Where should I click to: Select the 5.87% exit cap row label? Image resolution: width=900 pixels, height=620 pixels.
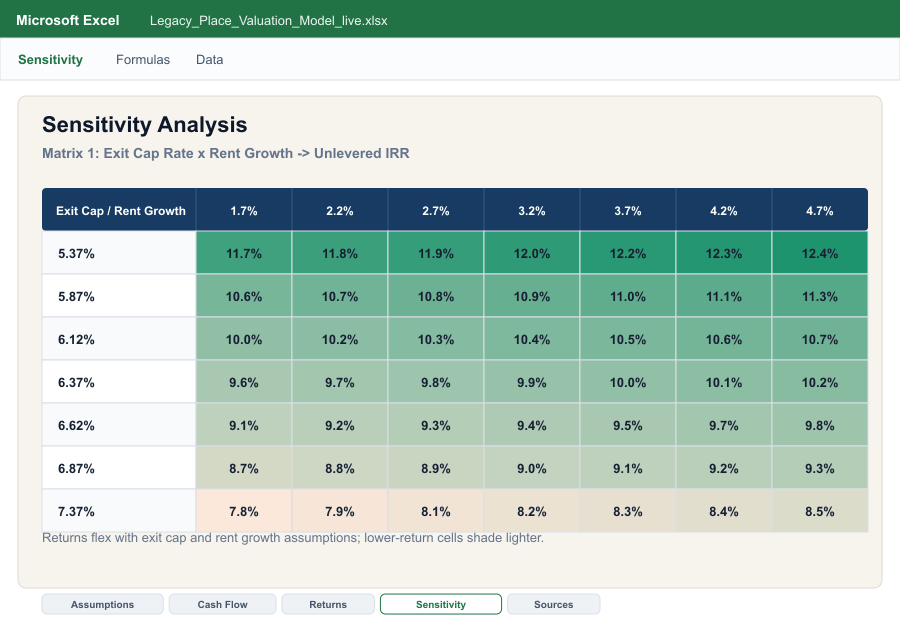(119, 296)
